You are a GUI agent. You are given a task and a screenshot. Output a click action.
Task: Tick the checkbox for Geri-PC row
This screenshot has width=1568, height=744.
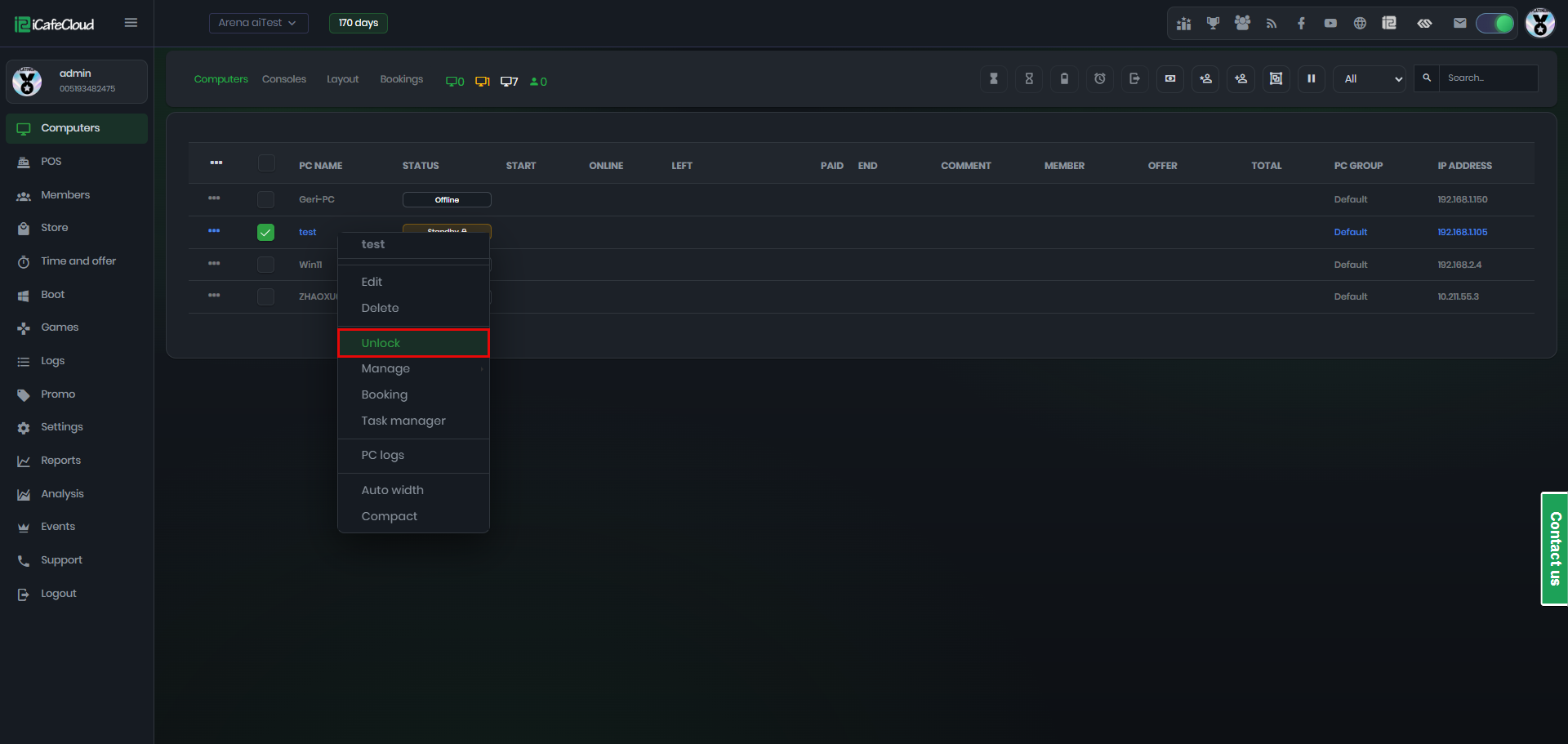pos(265,199)
